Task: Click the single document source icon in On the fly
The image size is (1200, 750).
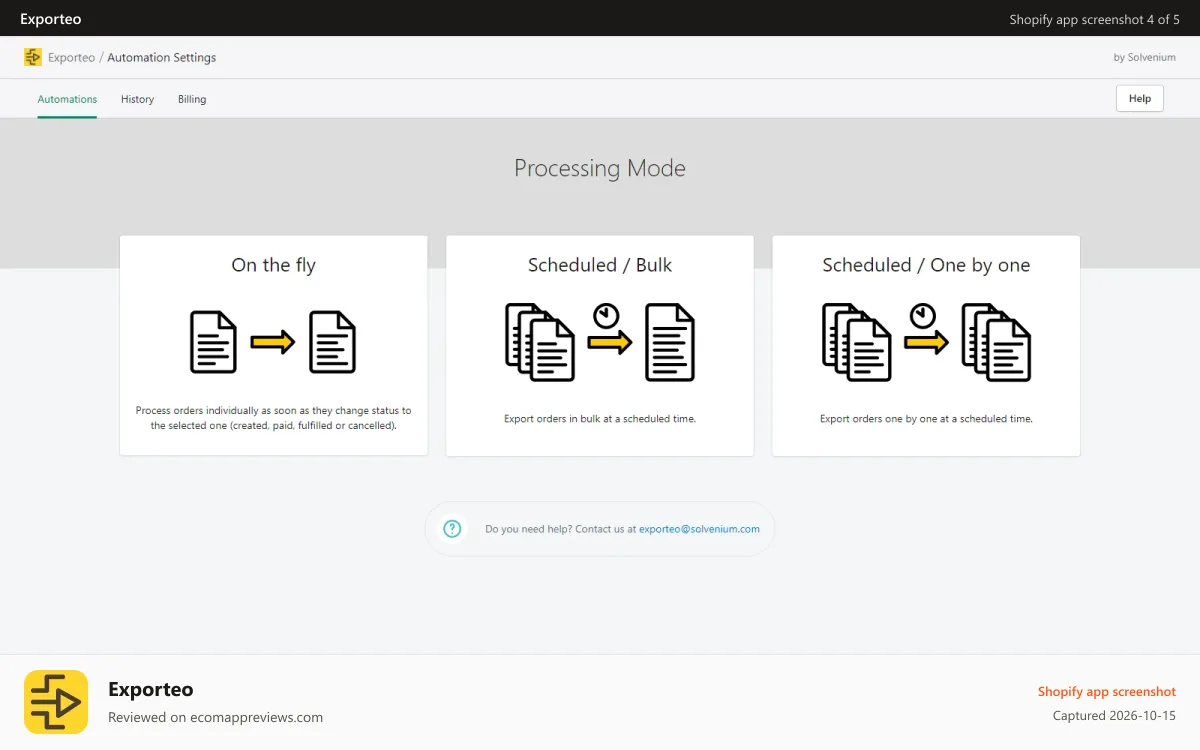Action: pos(213,342)
